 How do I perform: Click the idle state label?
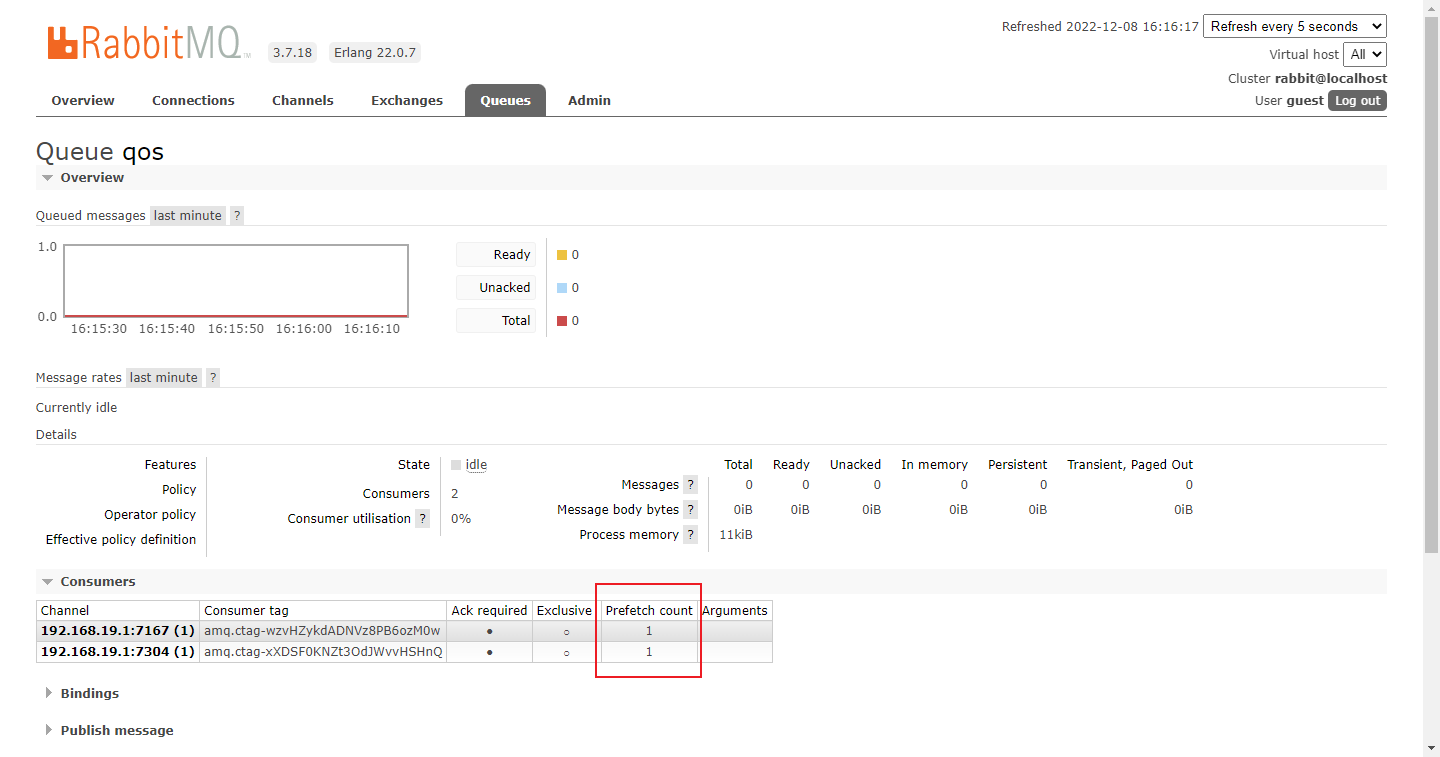pos(476,464)
